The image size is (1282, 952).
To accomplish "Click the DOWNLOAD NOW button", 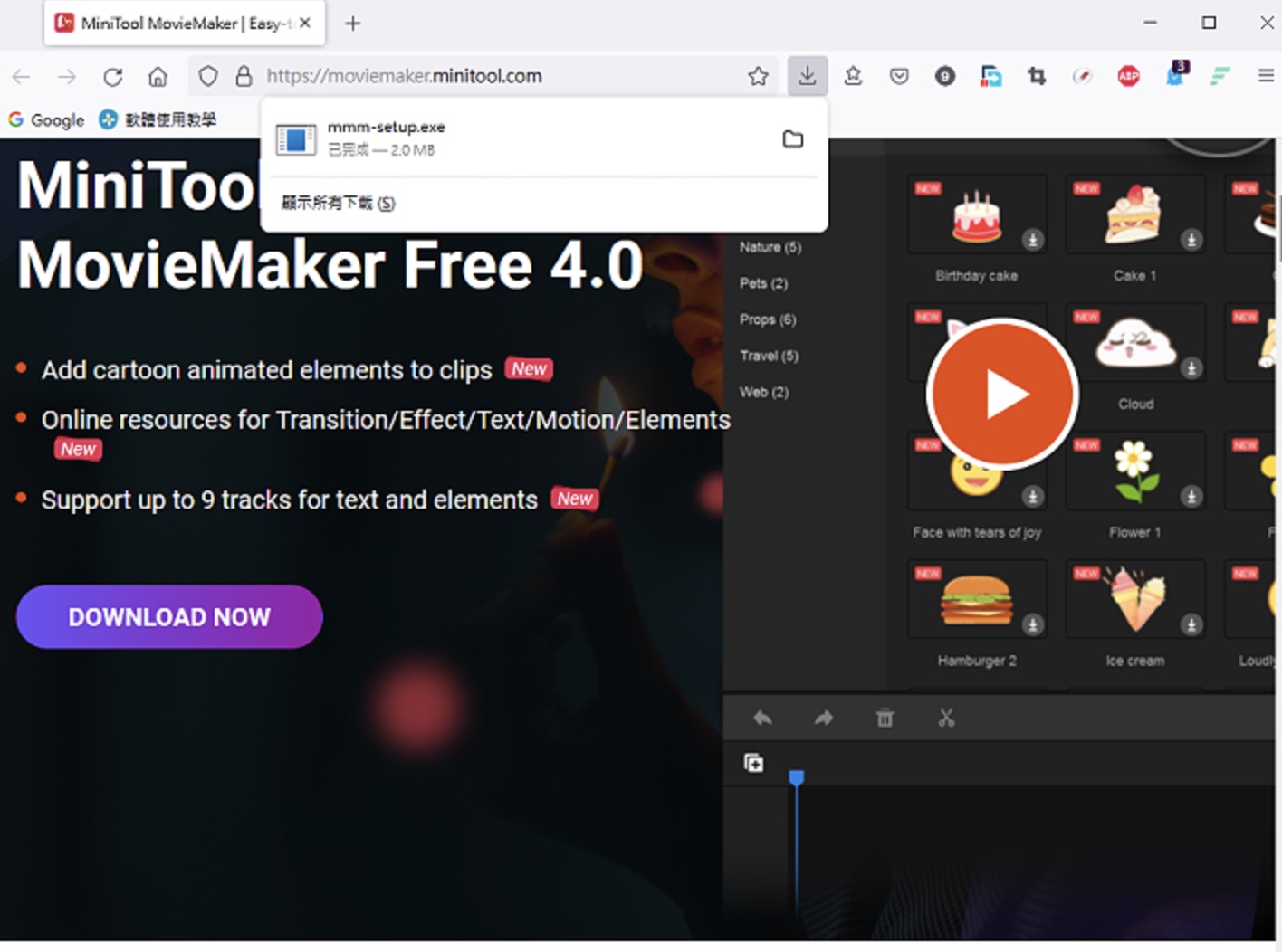I will 169,616.
